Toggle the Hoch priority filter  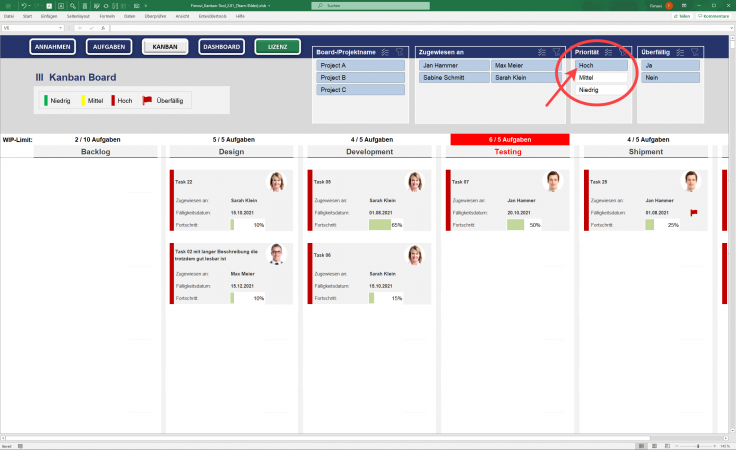click(x=602, y=65)
